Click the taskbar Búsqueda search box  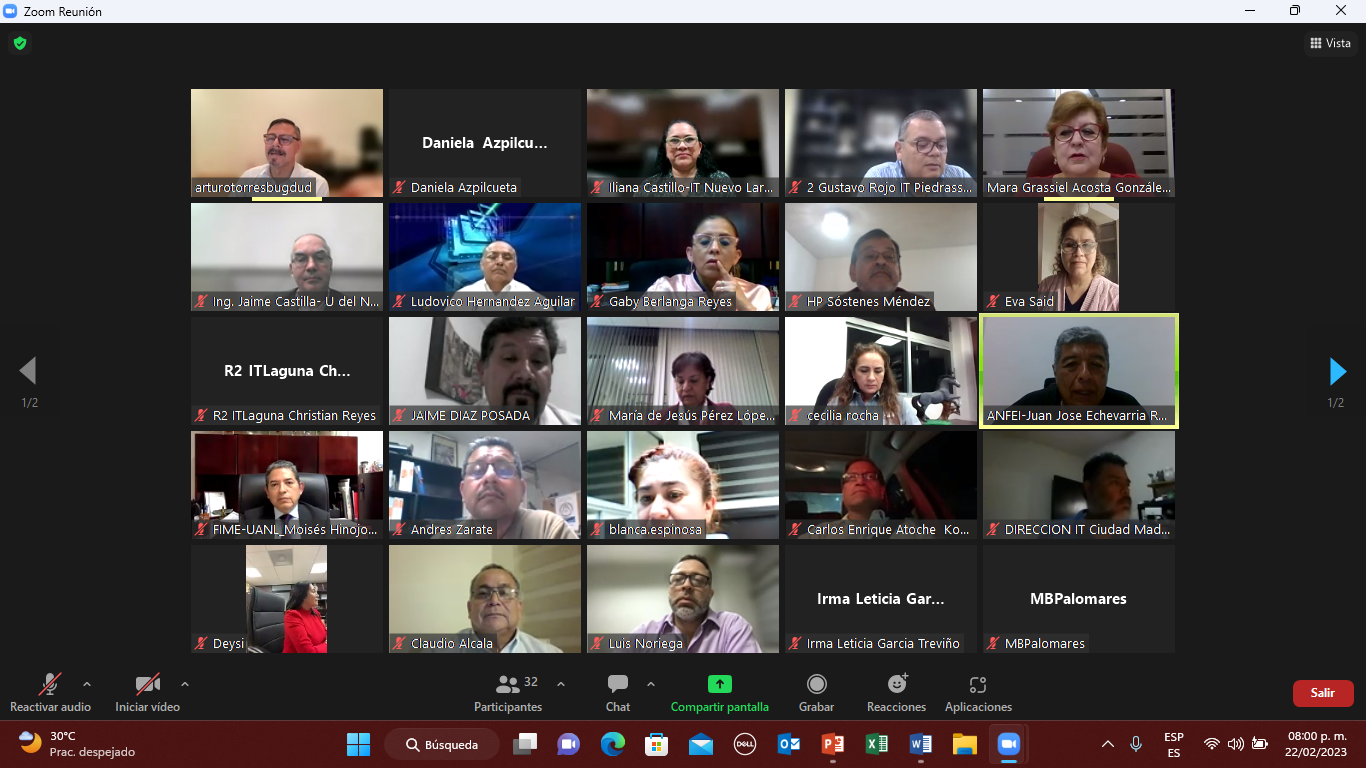(442, 744)
